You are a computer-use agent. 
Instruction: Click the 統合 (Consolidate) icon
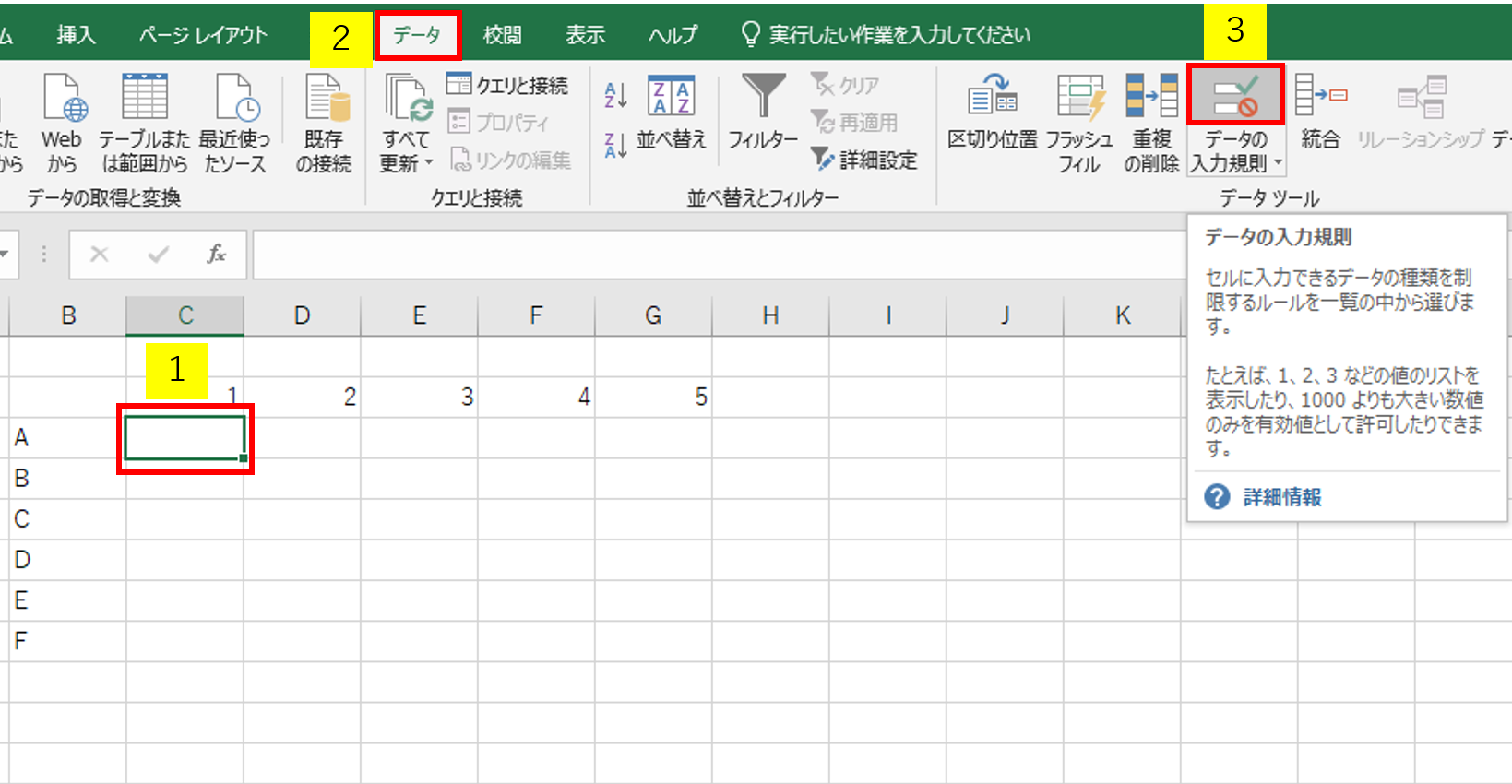point(1320,97)
